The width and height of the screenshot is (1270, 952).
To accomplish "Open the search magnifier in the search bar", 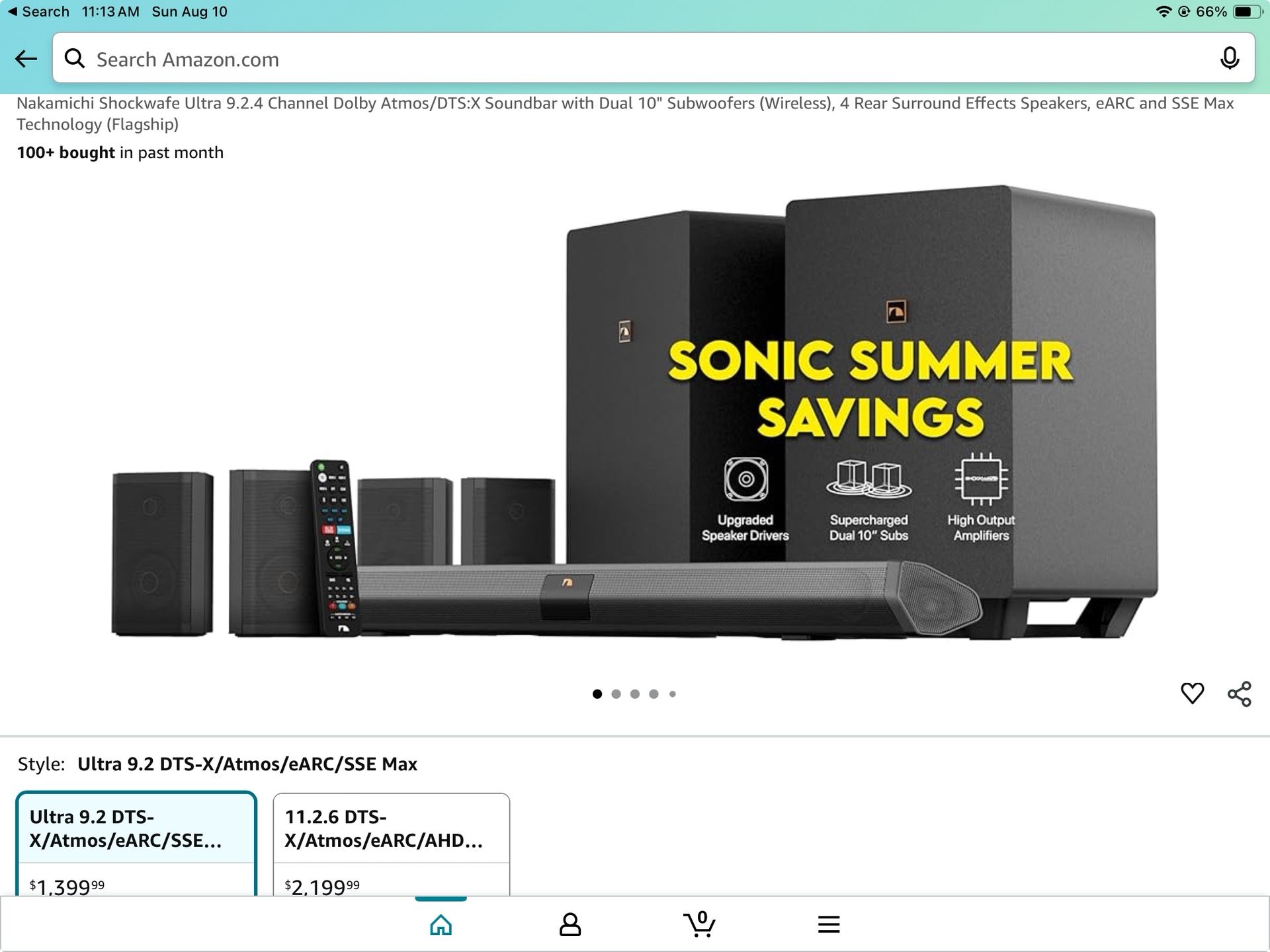I will [75, 58].
